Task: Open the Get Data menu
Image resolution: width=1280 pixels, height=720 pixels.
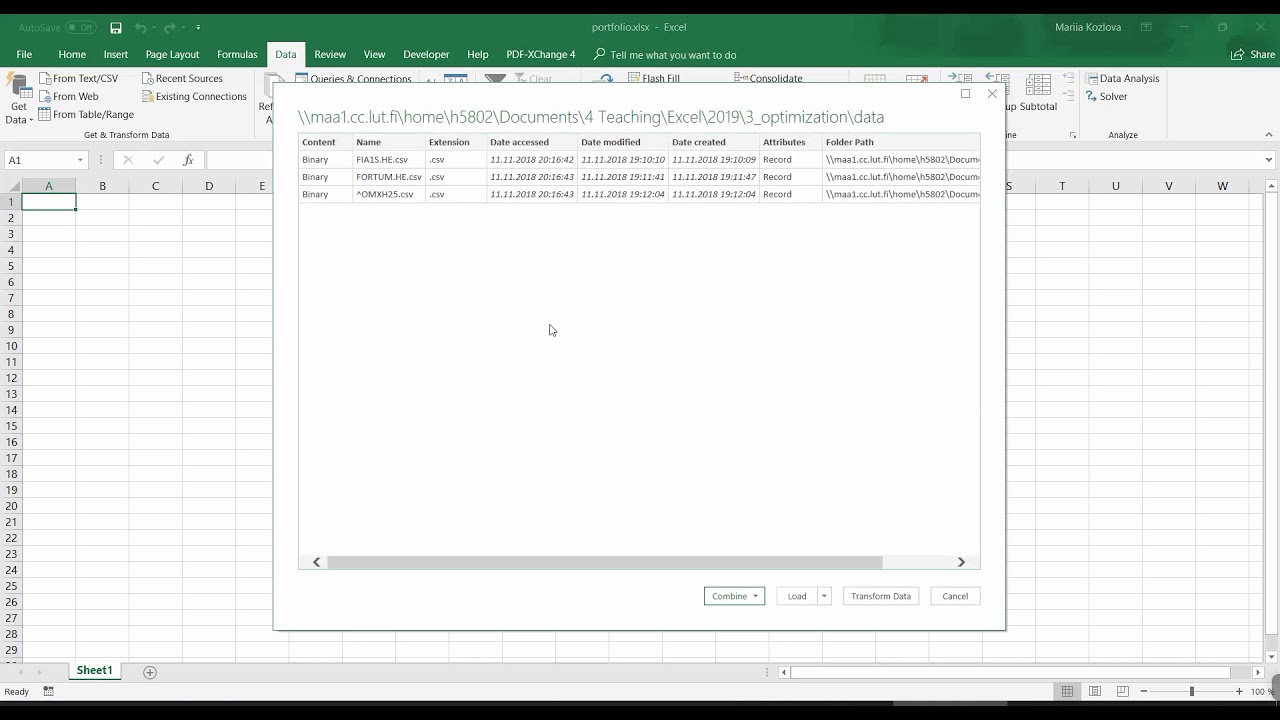Action: click(x=19, y=99)
